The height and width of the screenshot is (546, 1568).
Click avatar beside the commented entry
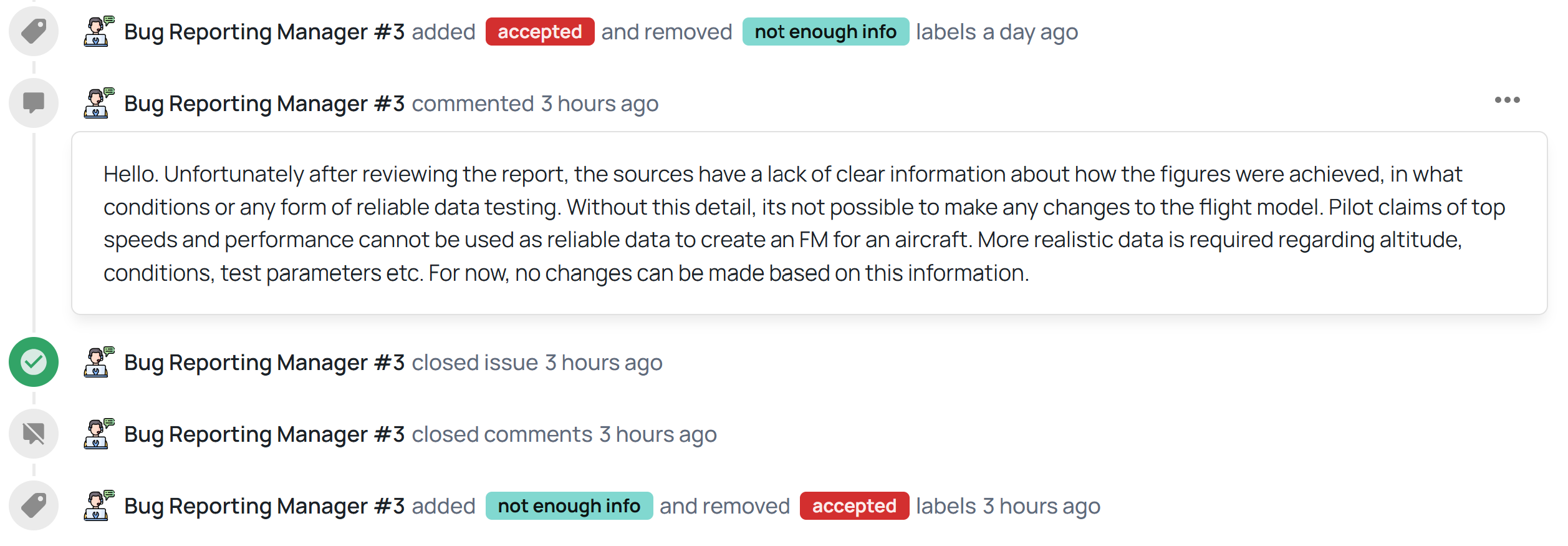pyautogui.click(x=99, y=103)
